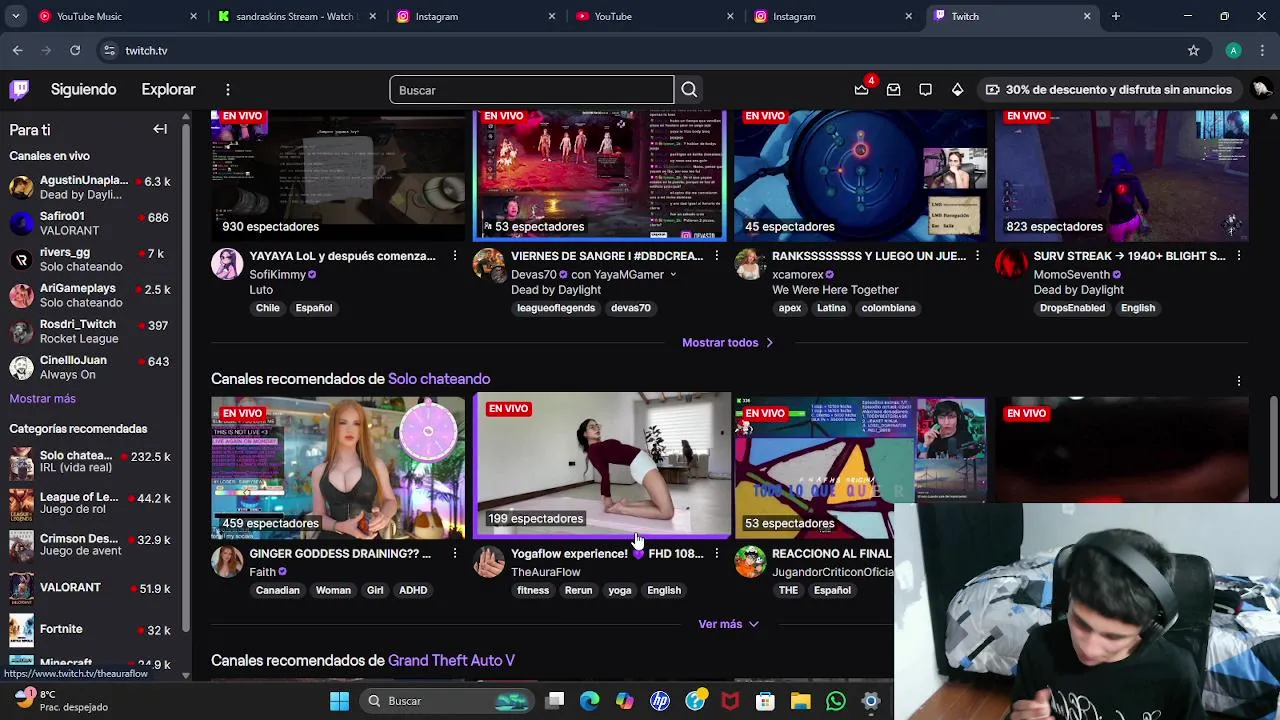Open options menu for TheAuraFlow stream

point(716,553)
